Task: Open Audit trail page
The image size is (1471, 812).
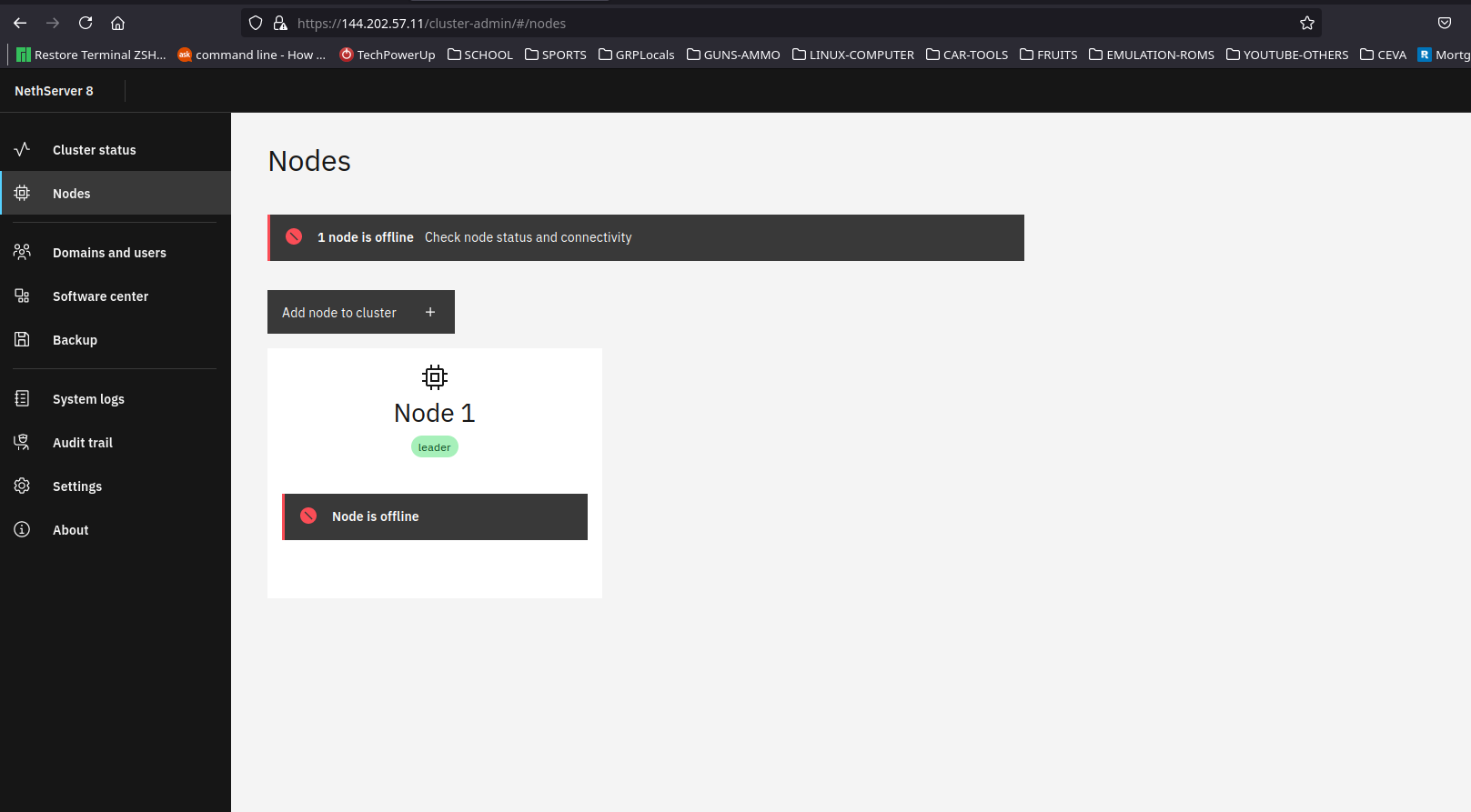Action: click(116, 442)
